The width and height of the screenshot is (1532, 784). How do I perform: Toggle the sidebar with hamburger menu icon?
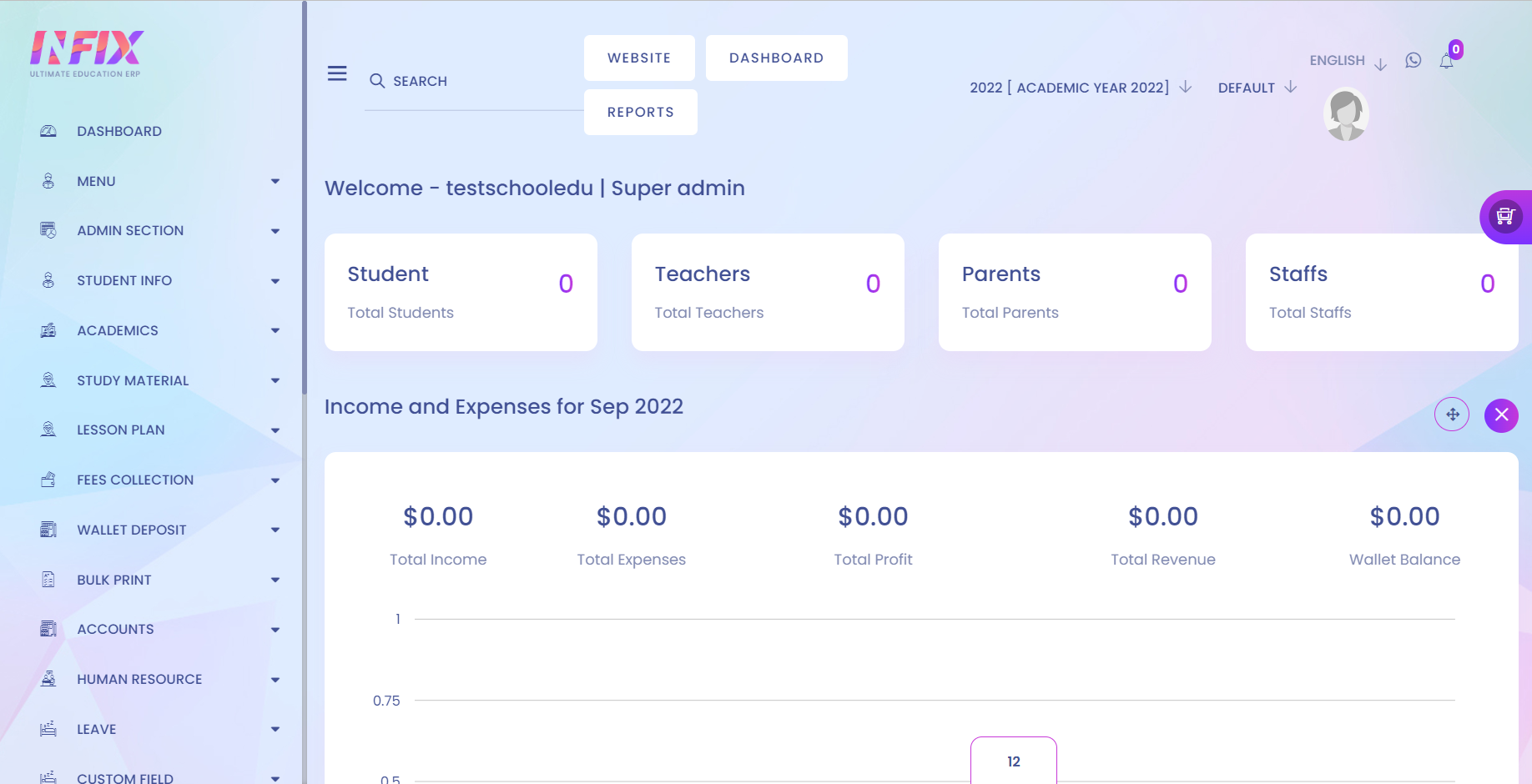337,73
